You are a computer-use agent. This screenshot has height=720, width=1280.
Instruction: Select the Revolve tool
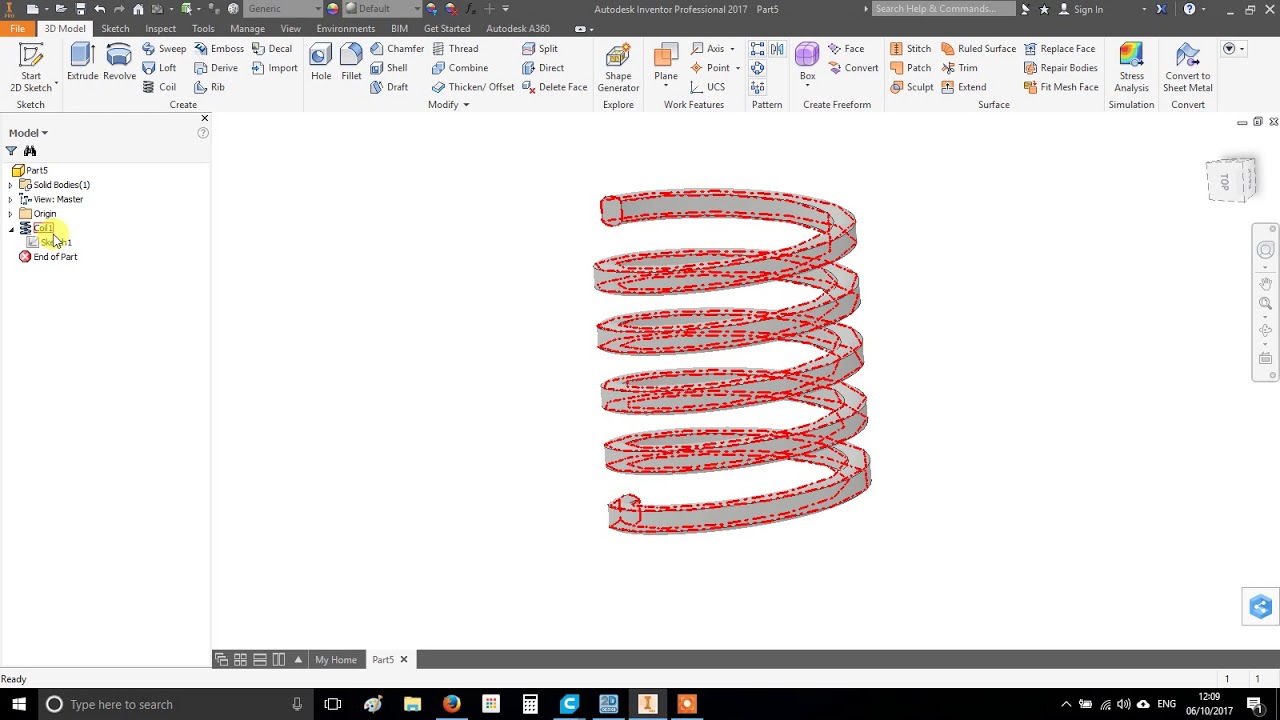119,62
